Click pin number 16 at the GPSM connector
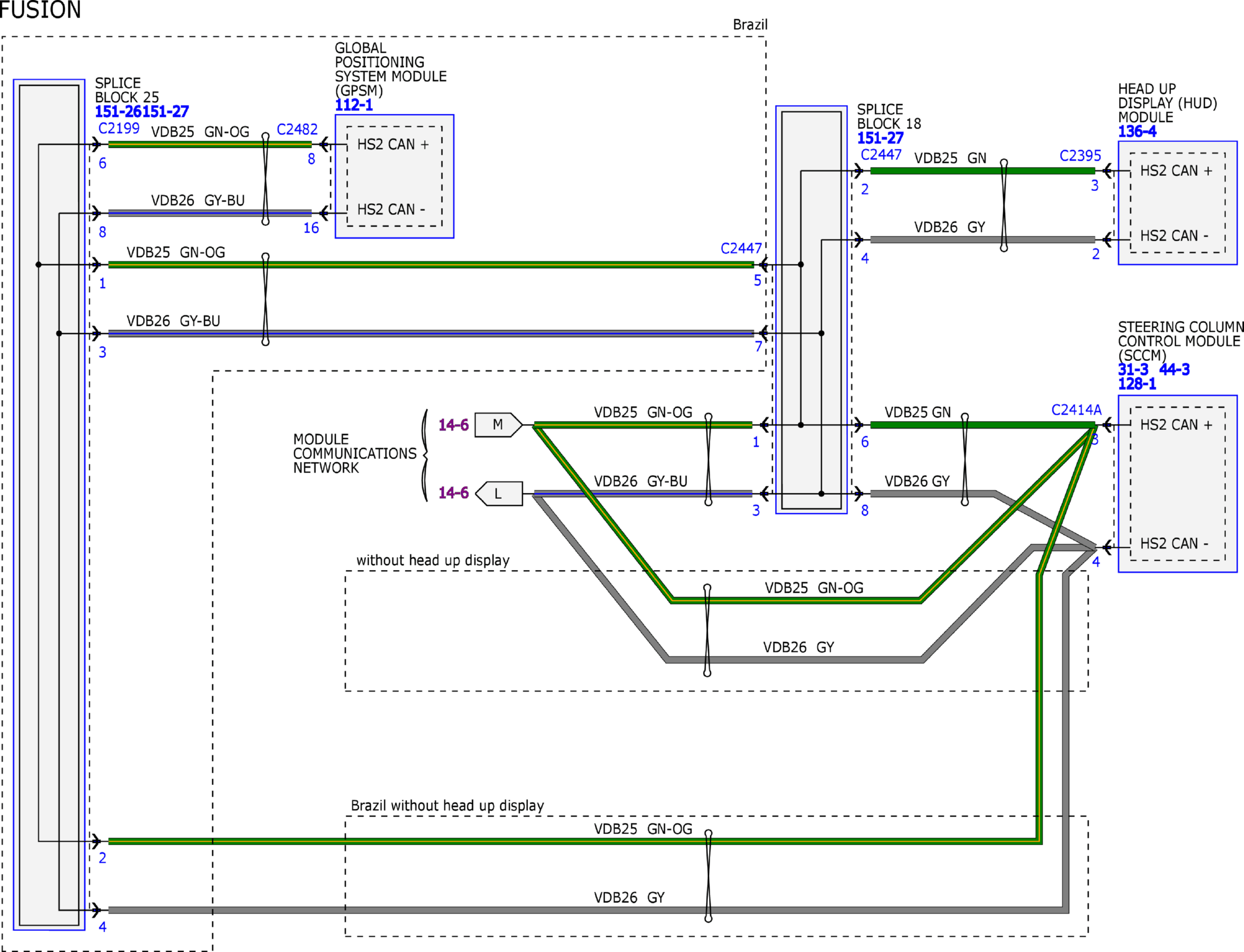This screenshot has width=1244, height=952. tap(311, 228)
